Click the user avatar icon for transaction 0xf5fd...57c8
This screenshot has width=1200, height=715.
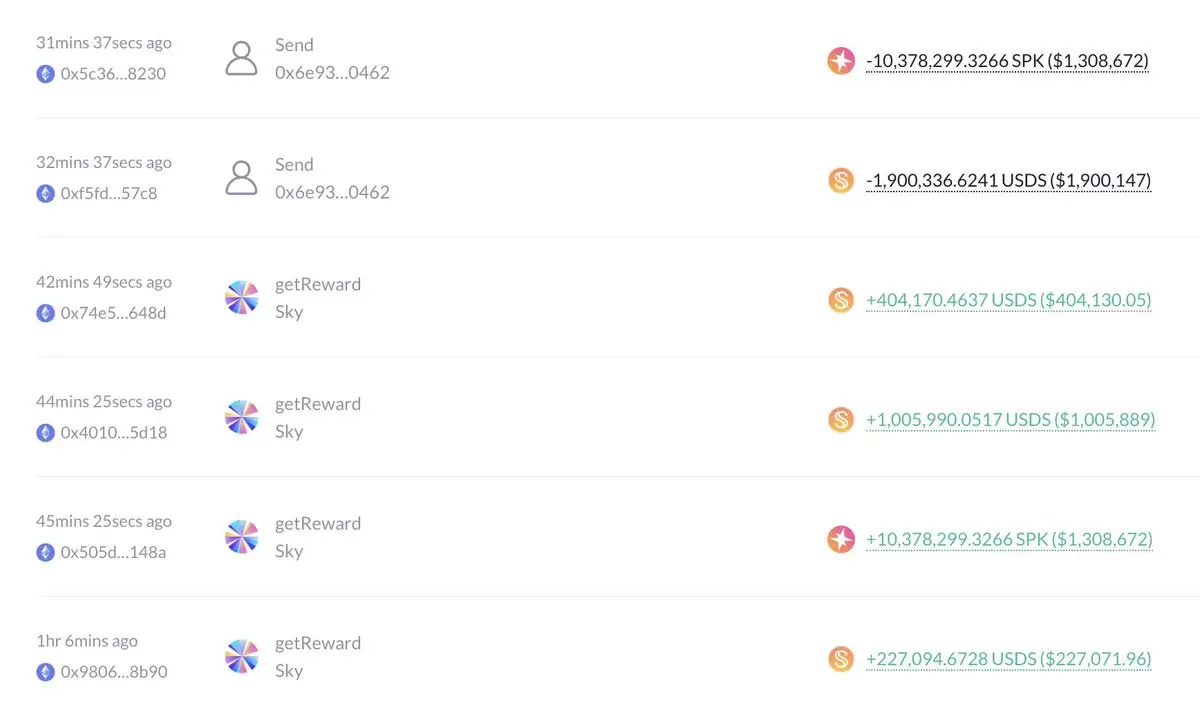point(241,178)
